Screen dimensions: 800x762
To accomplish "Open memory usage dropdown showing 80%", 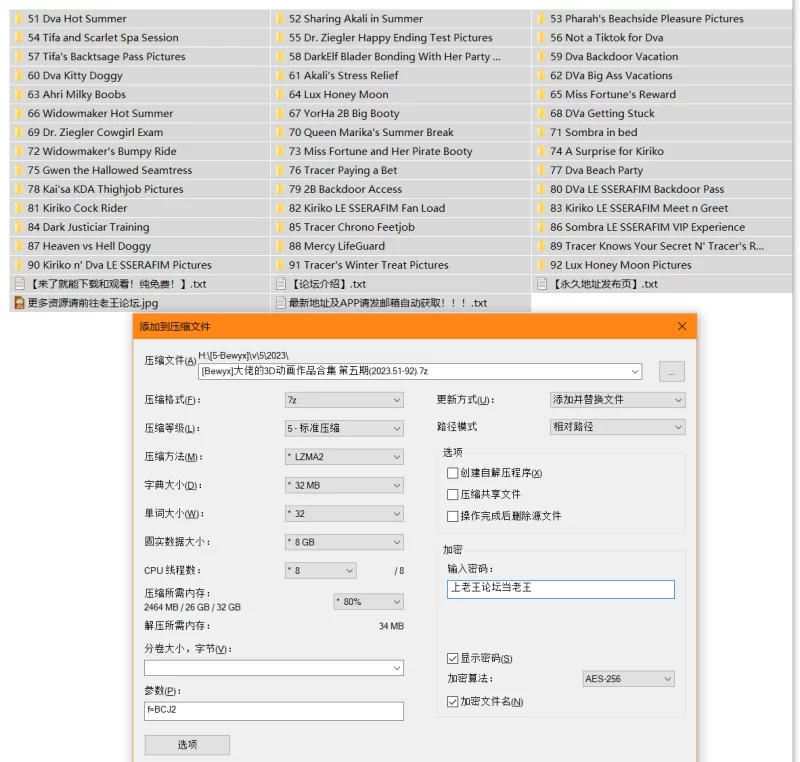I will pos(368,601).
